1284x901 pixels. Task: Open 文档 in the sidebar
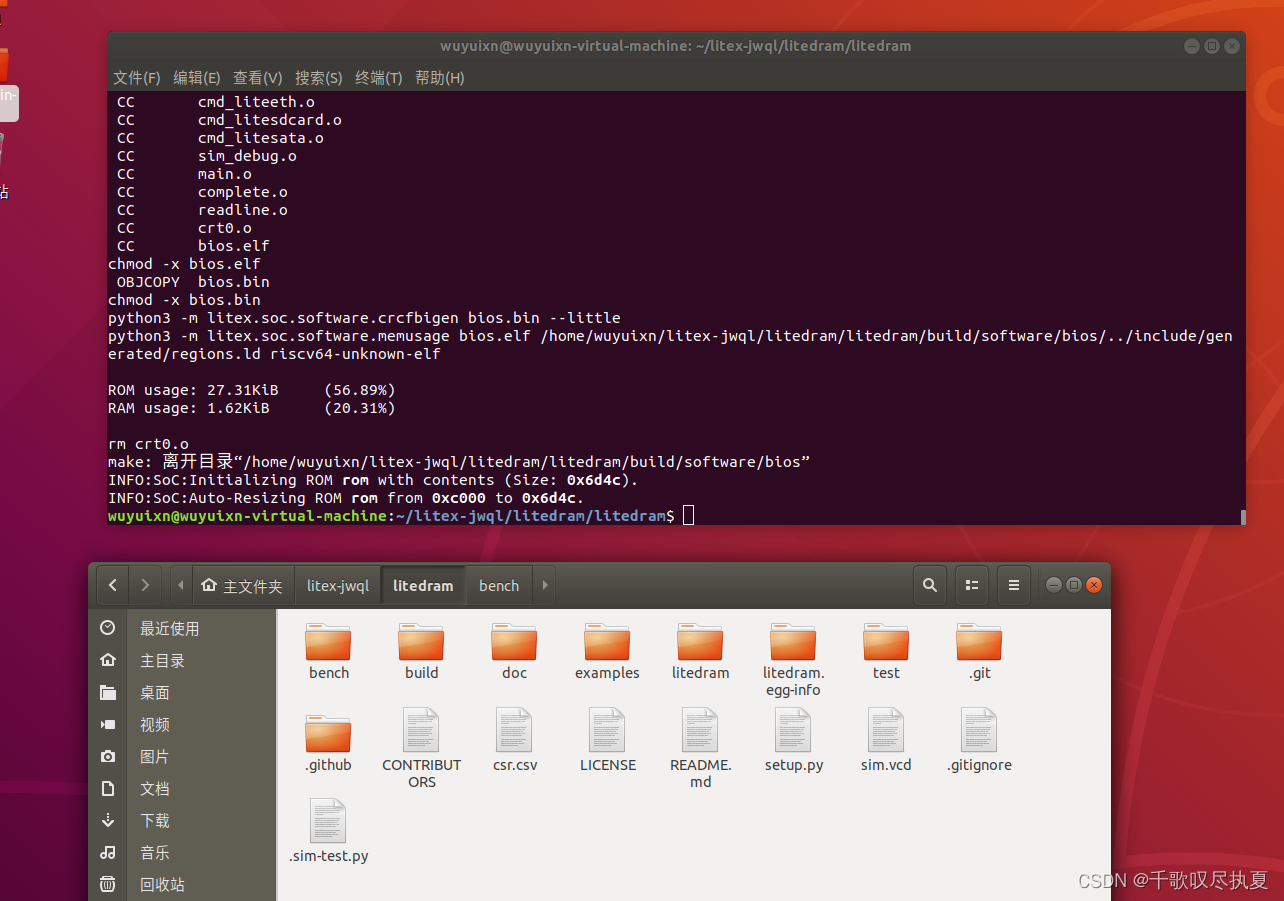[x=155, y=788]
